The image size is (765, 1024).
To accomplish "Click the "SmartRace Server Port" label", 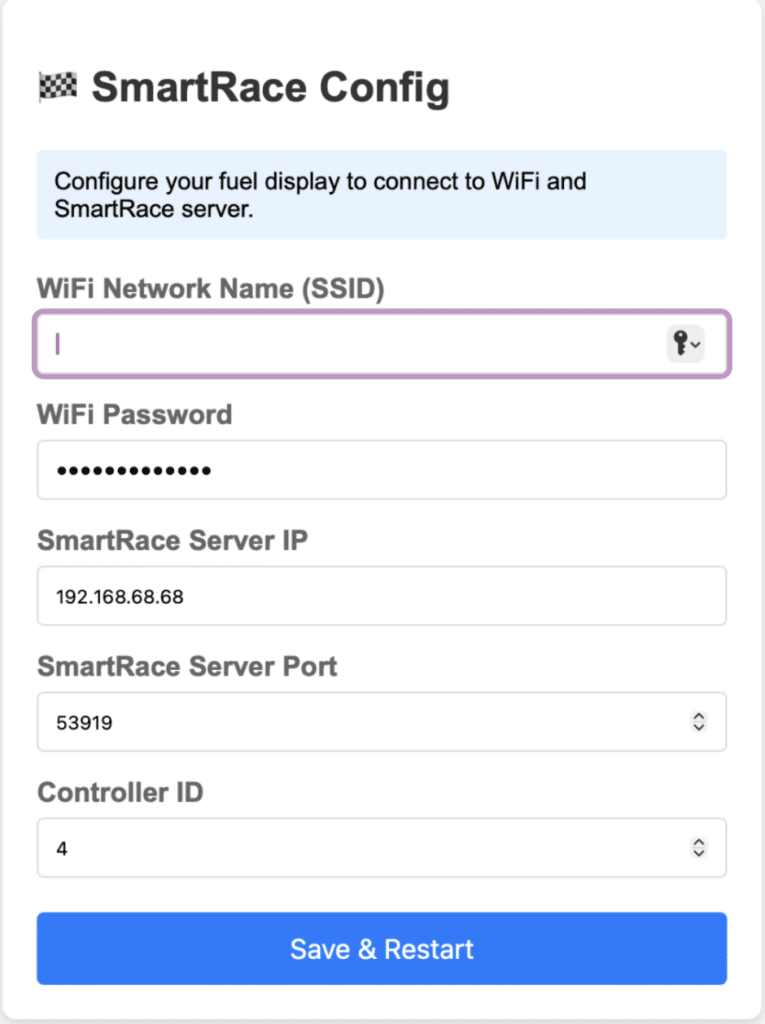I will [187, 666].
